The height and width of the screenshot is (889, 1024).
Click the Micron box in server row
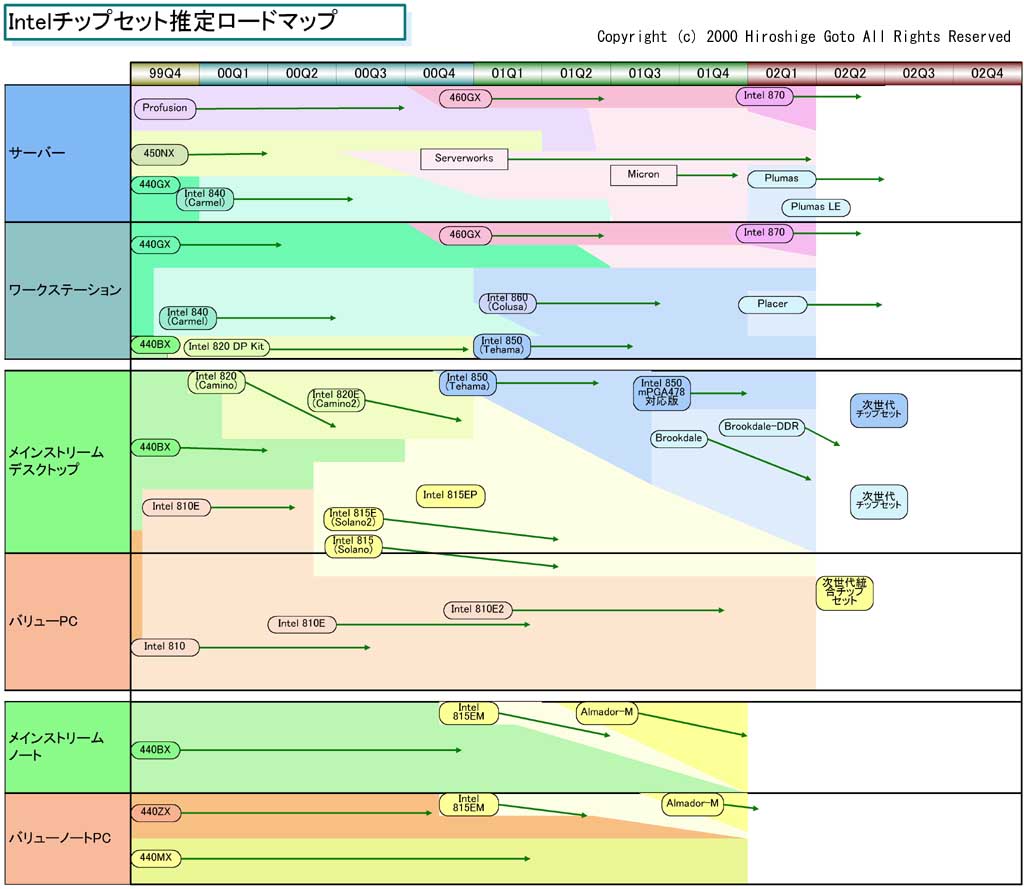pyautogui.click(x=643, y=174)
